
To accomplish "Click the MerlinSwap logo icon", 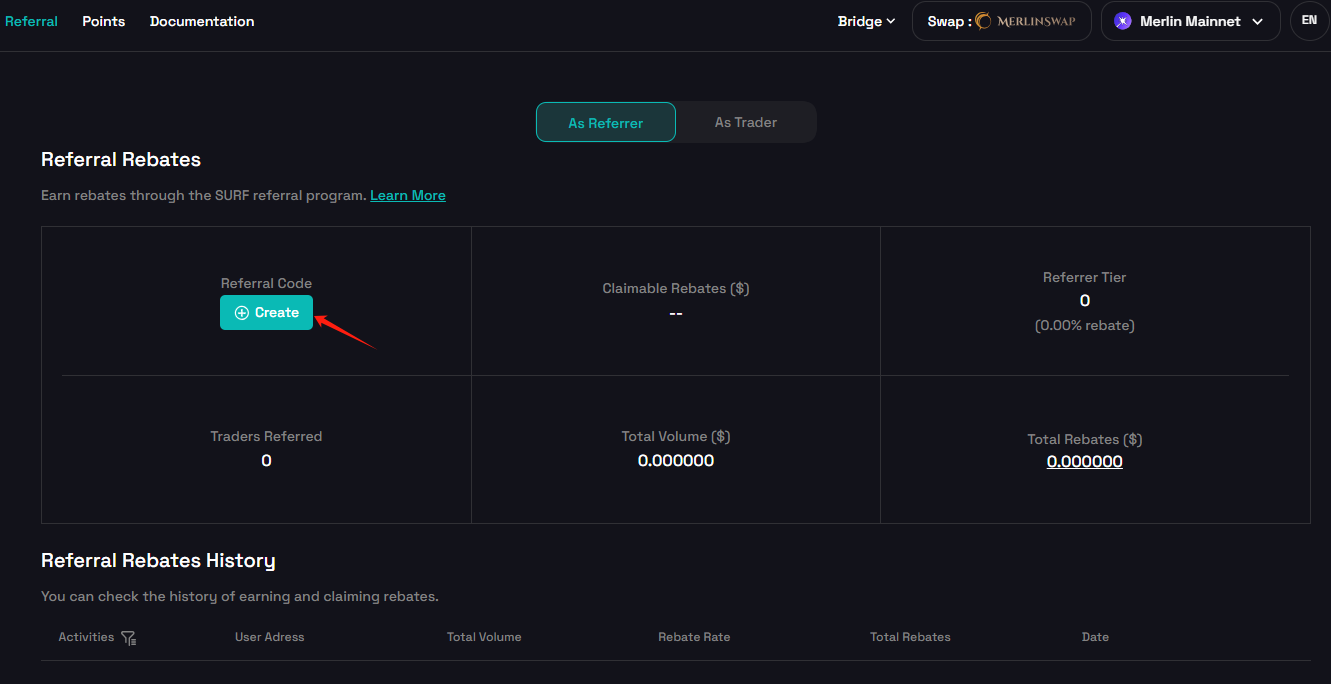I will [x=984, y=21].
